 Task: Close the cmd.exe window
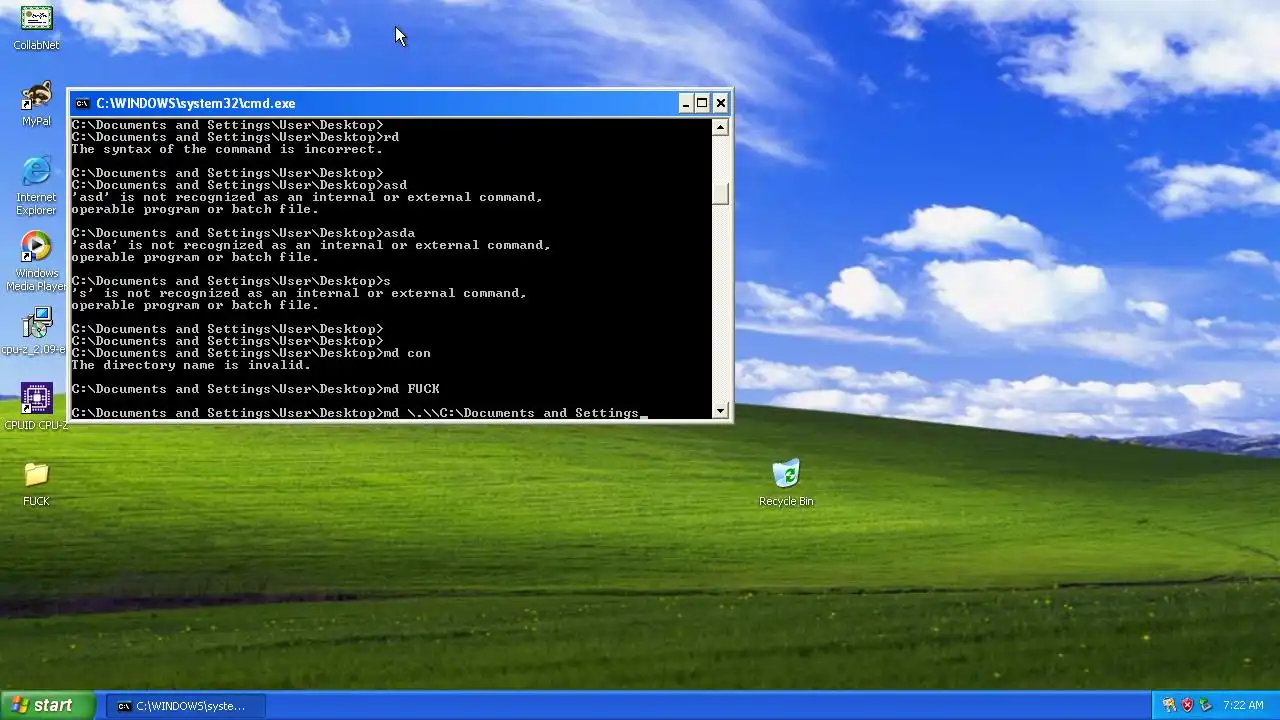pos(720,103)
